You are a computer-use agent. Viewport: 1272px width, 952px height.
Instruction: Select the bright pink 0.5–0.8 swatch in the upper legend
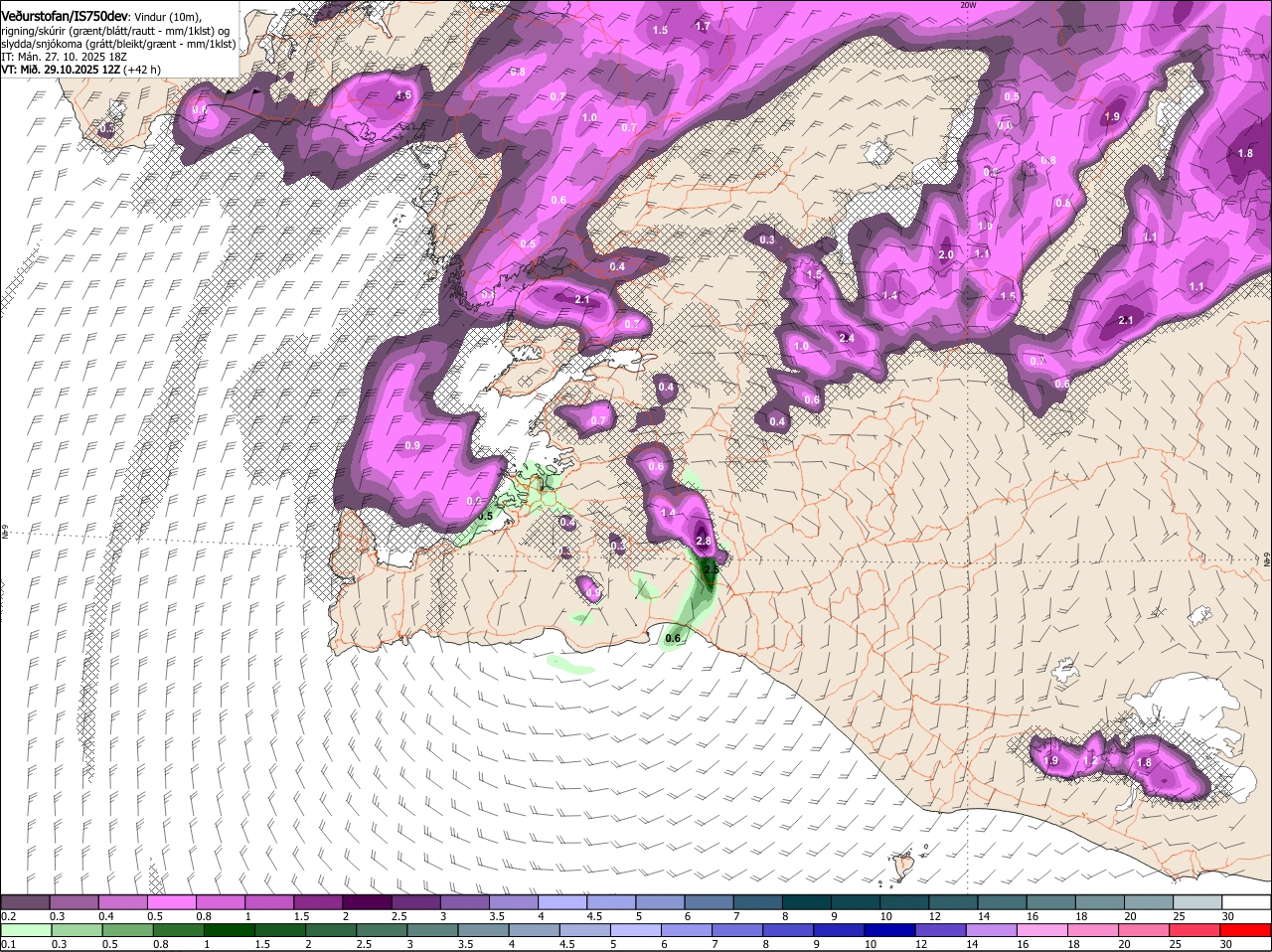point(171,901)
